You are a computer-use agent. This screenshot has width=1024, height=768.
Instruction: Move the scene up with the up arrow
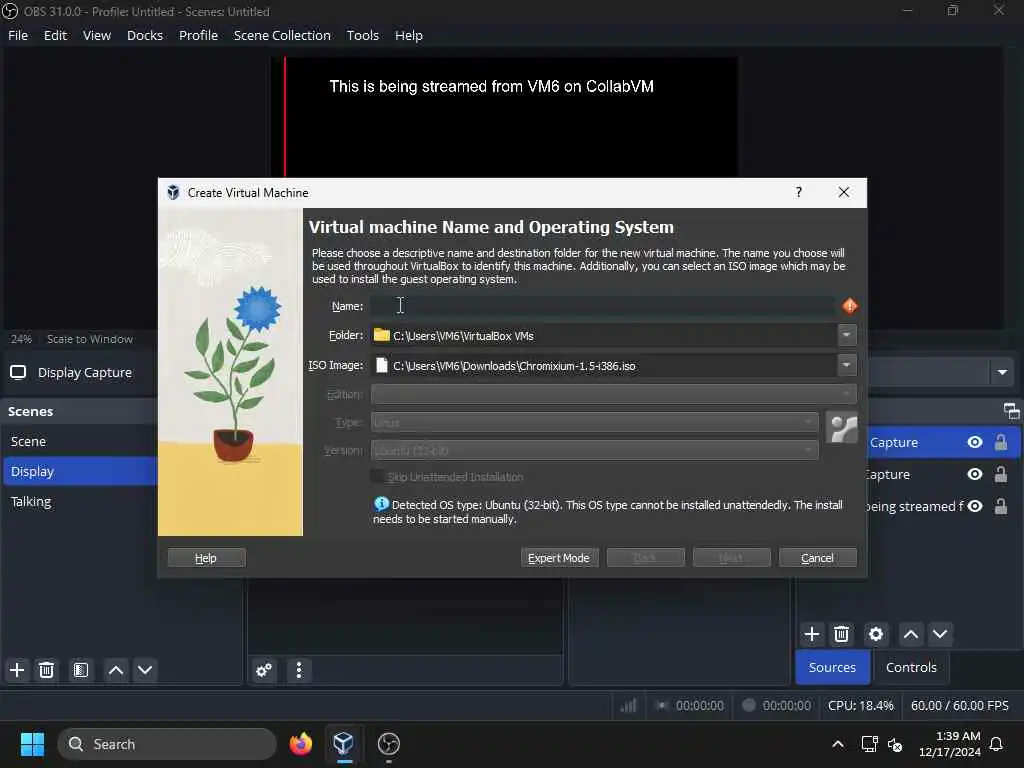pos(116,670)
